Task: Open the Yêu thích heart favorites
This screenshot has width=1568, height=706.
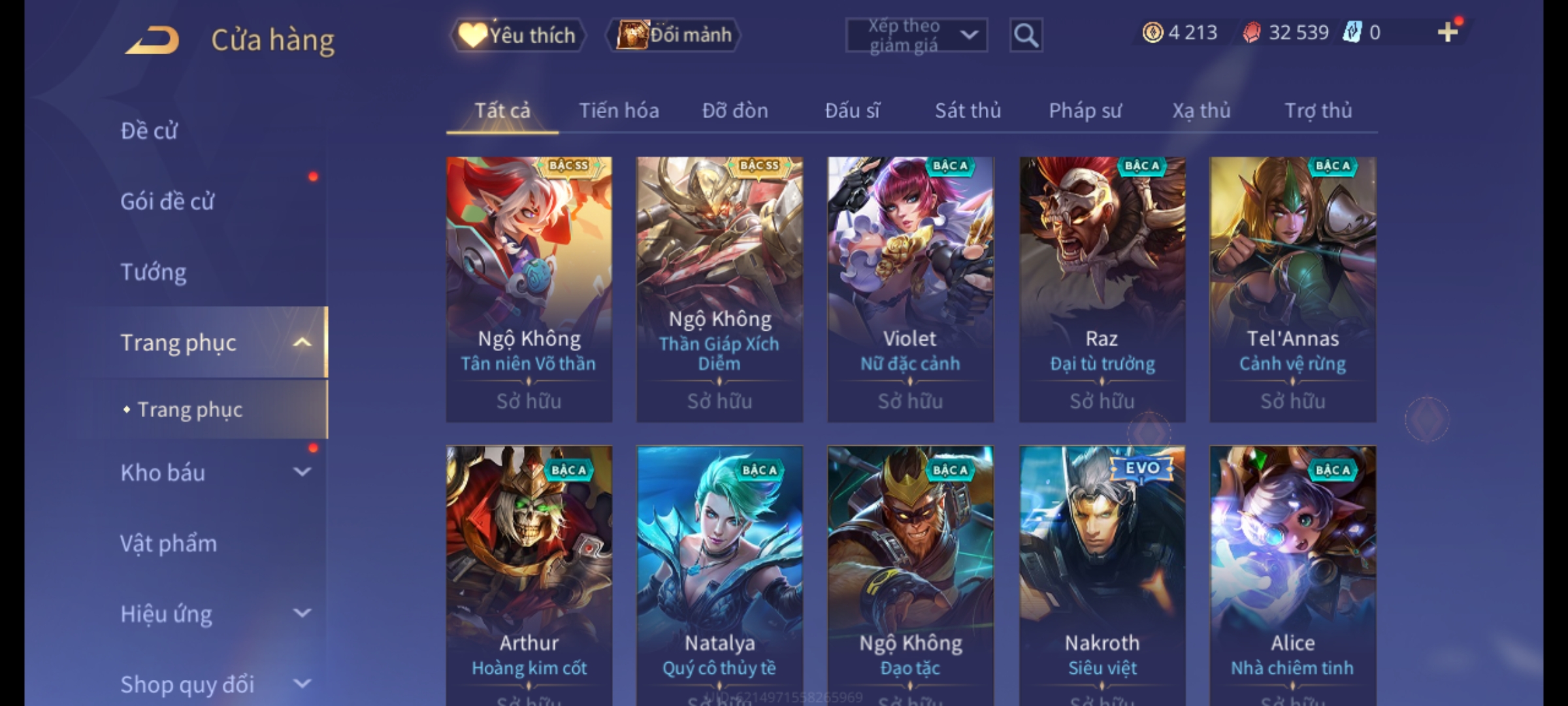Action: coord(517,35)
